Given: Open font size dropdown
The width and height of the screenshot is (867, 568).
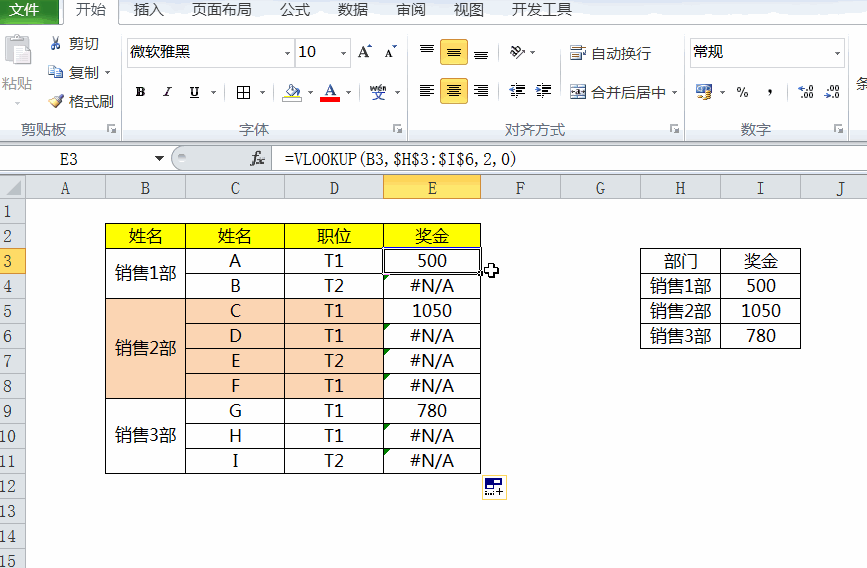Looking at the screenshot, I should pyautogui.click(x=343, y=53).
